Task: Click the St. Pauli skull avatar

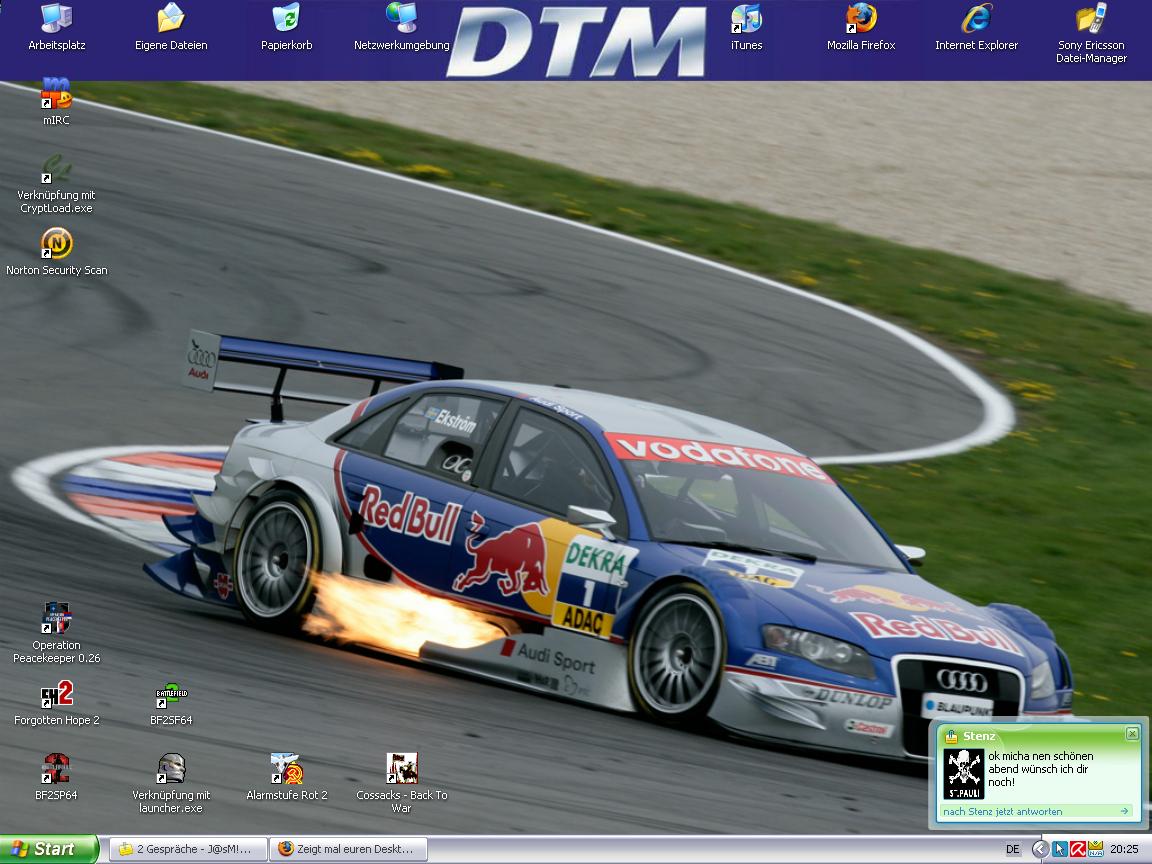Action: coord(963,774)
